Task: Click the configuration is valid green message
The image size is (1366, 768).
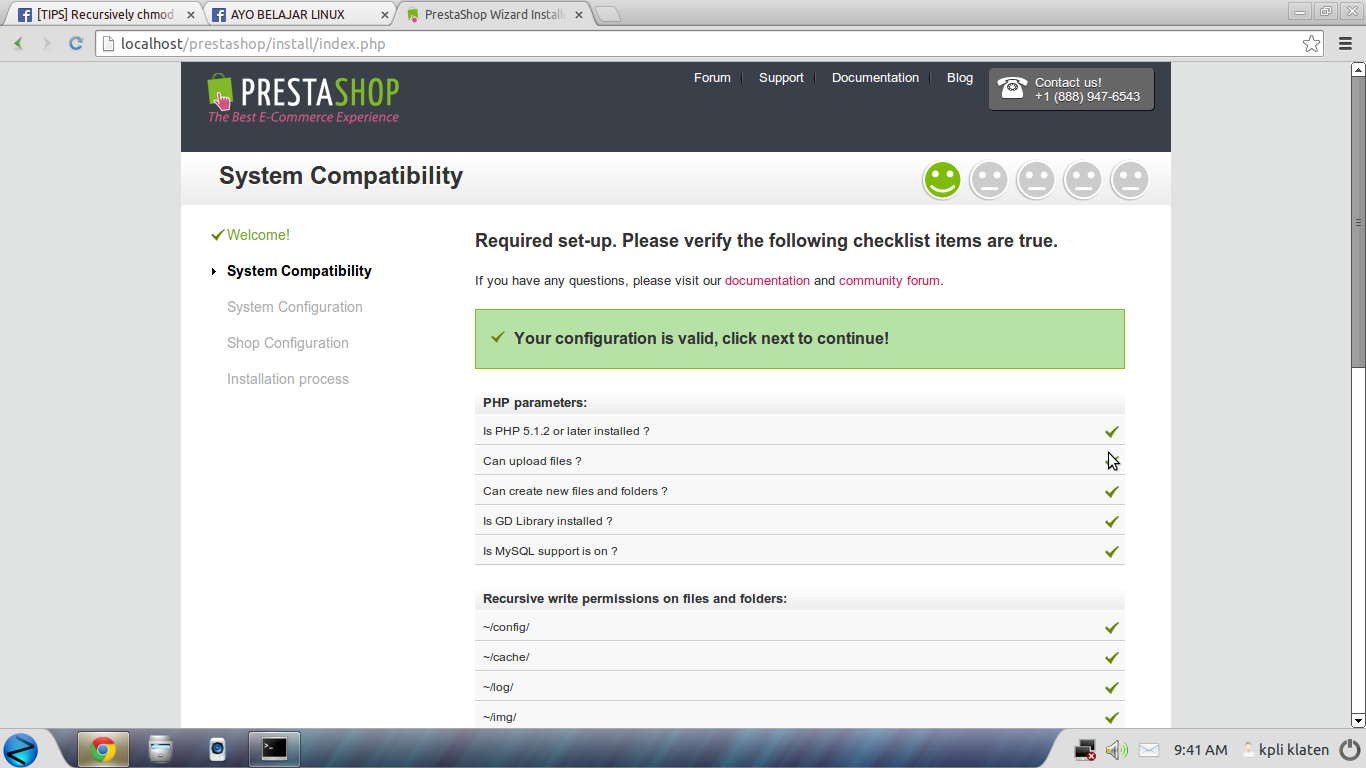Action: pos(800,339)
